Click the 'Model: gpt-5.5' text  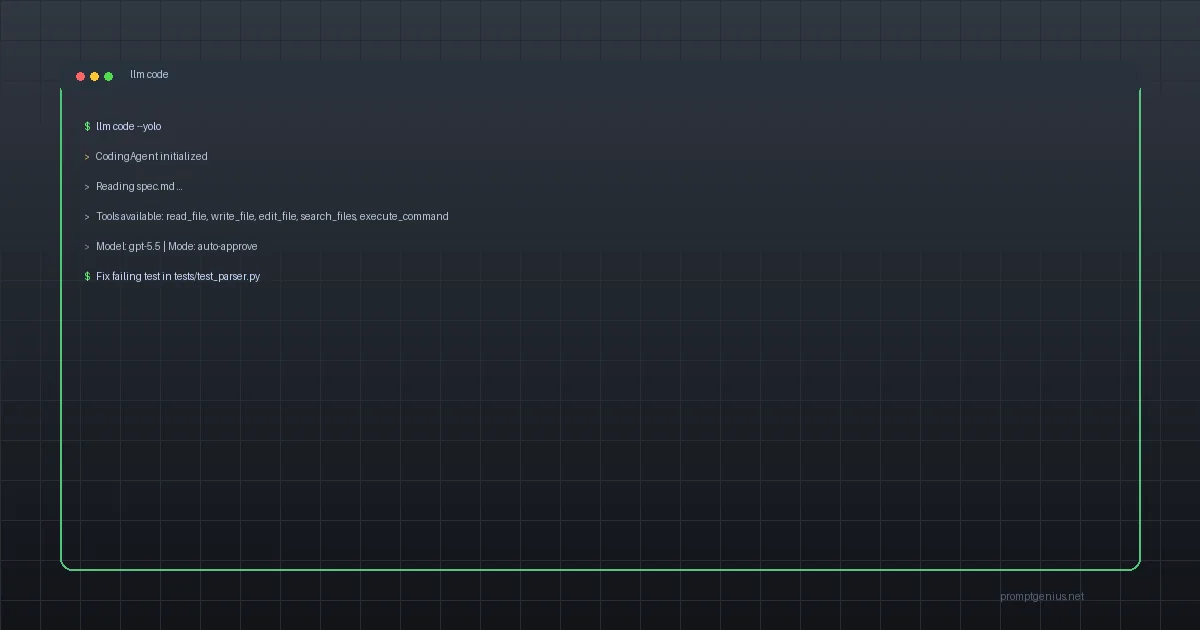coord(128,247)
